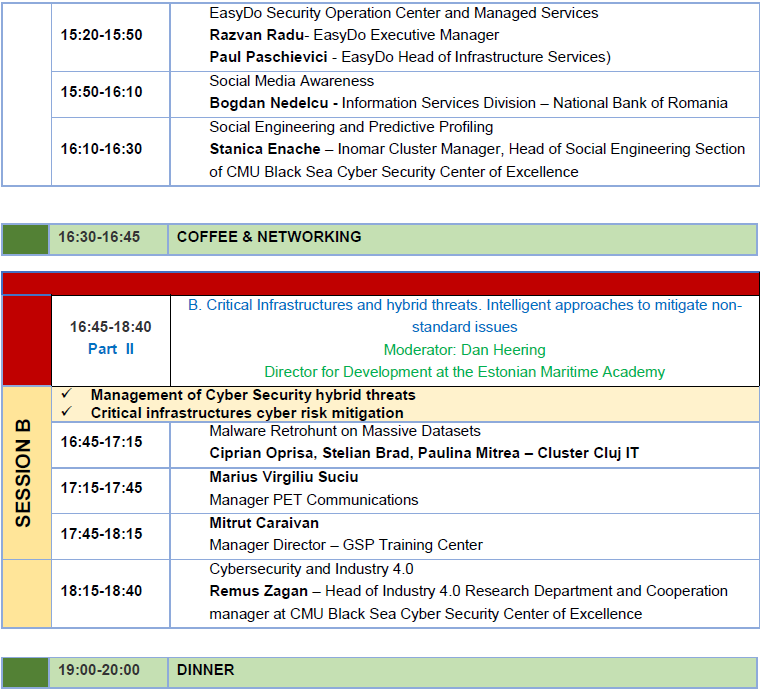Click the 'standard issues' heading continuation
This screenshot has height=693, width=763.
465,327
